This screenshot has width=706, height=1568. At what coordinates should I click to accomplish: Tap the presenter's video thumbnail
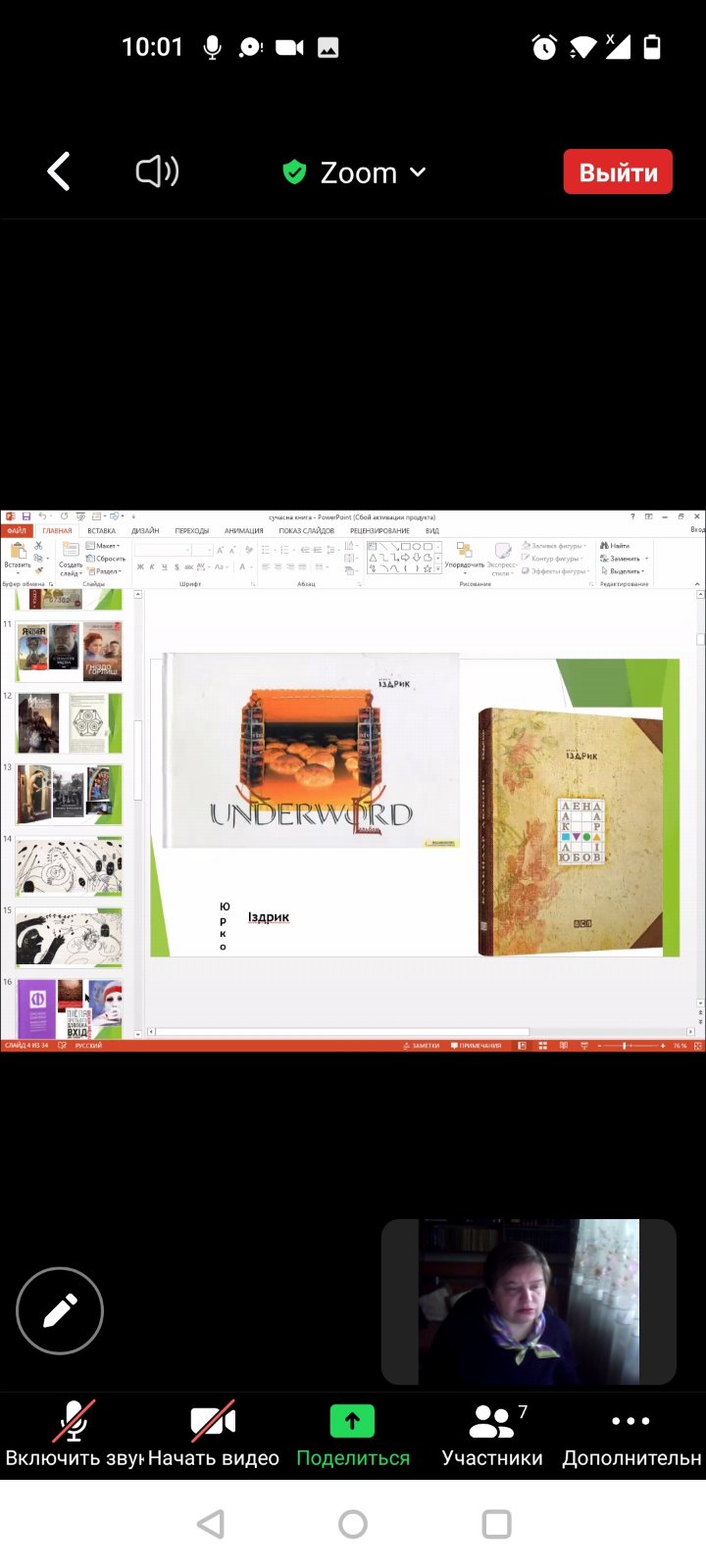pyautogui.click(x=529, y=1301)
